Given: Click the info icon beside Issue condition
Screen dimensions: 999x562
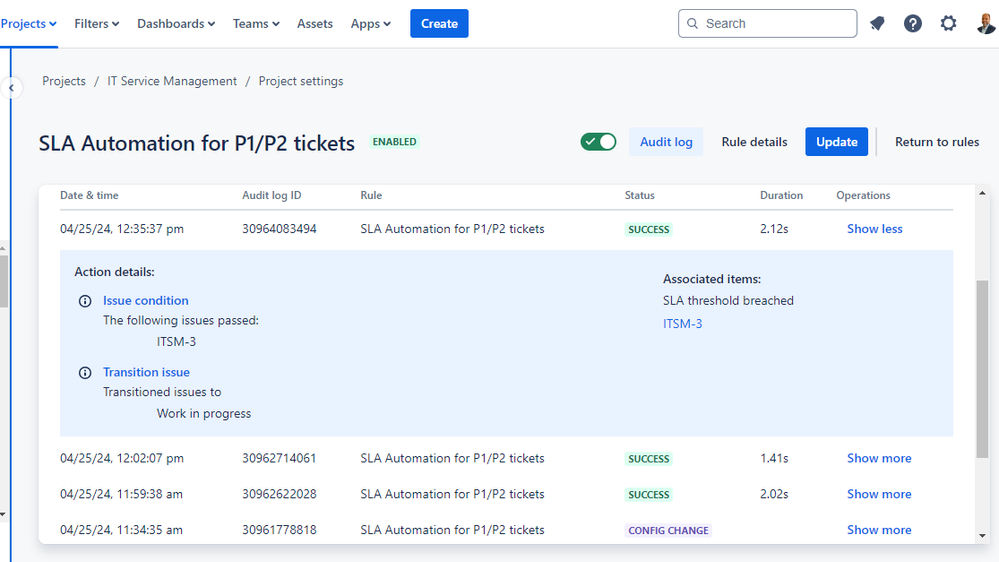Looking at the screenshot, I should pyautogui.click(x=85, y=301).
